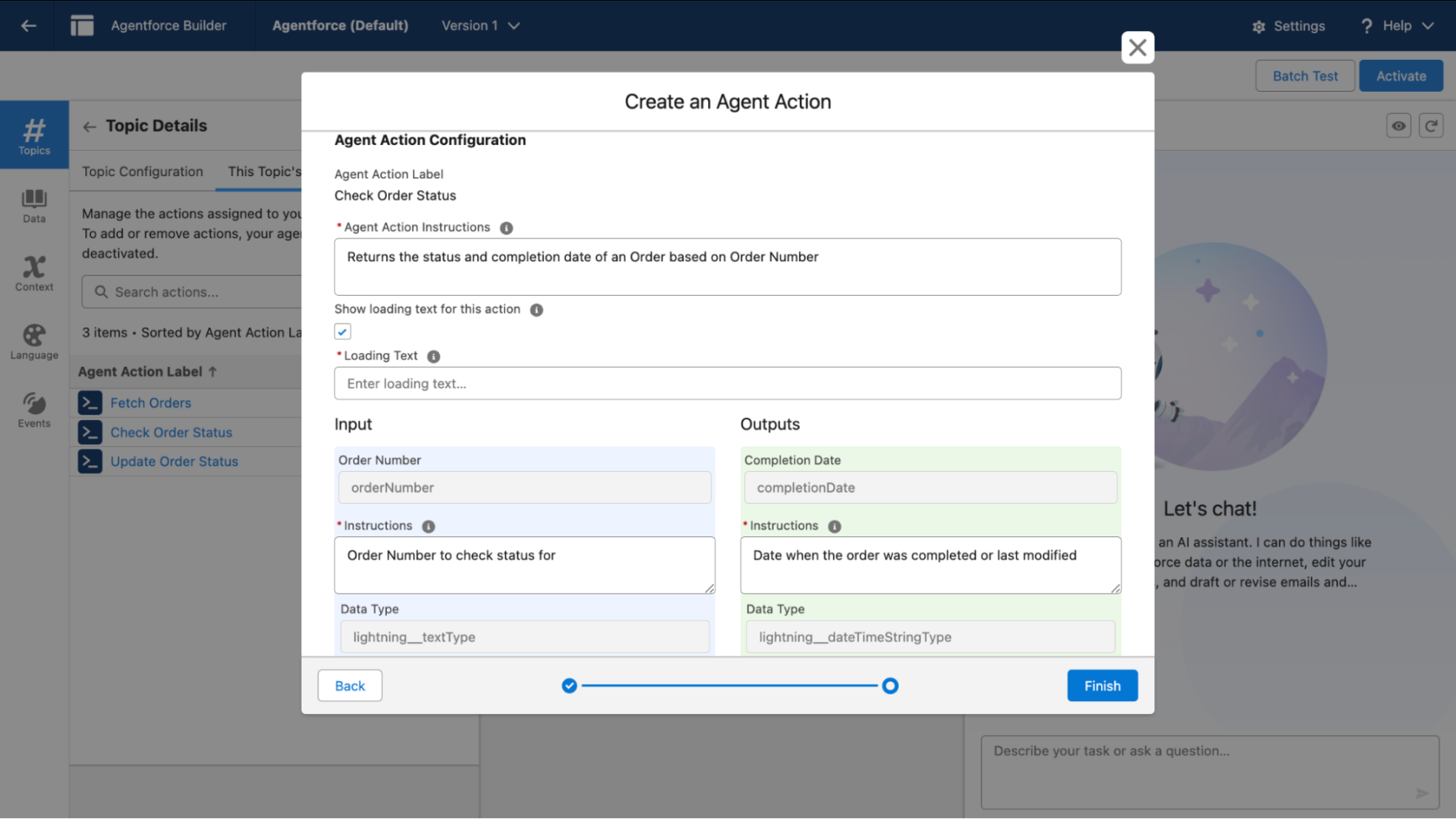Click the Update Order Status action icon

click(90, 461)
